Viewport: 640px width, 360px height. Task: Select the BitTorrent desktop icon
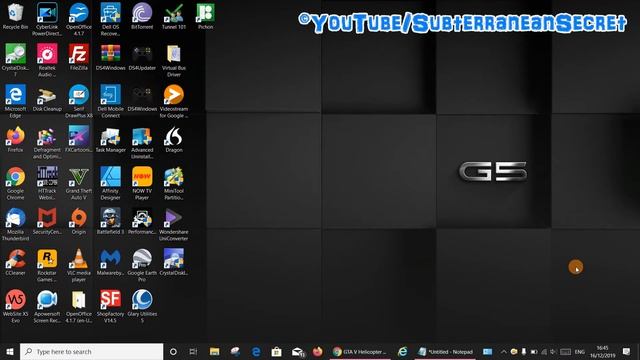coord(142,16)
